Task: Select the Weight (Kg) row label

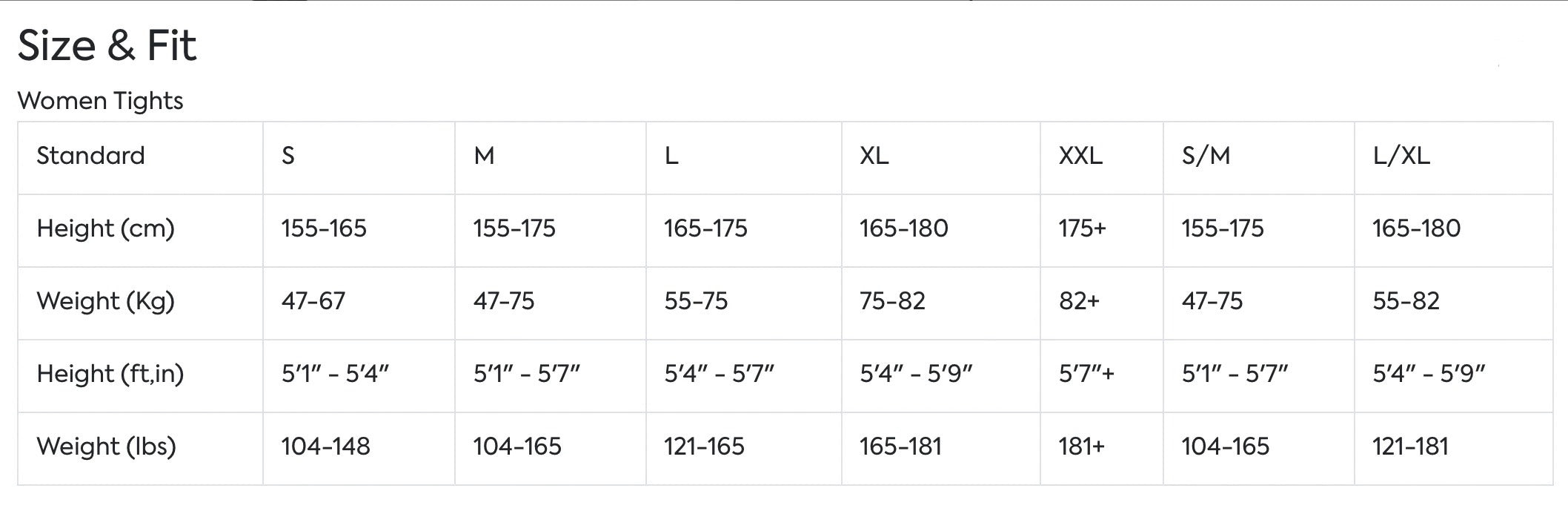Action: pyautogui.click(x=105, y=301)
